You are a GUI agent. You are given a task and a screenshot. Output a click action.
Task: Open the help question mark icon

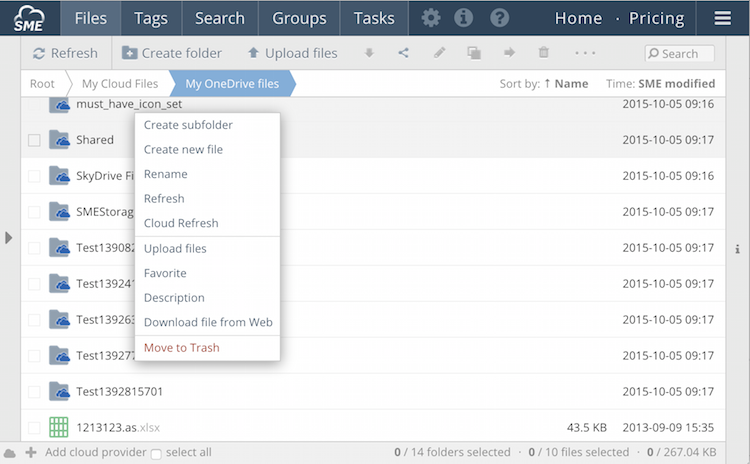(x=499, y=18)
